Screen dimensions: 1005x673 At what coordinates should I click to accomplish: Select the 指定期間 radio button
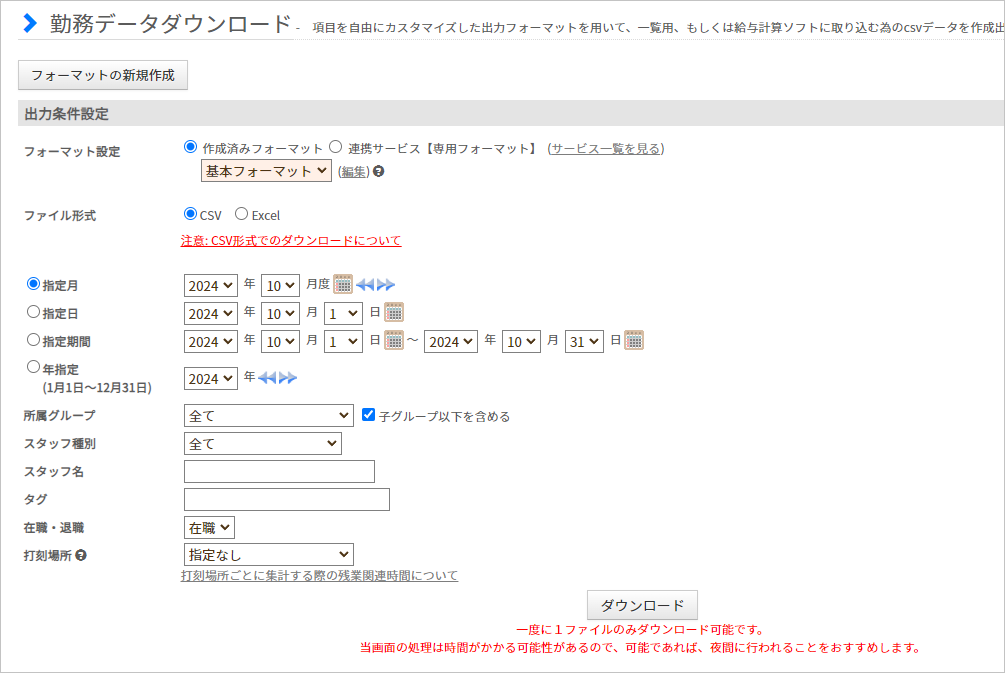34,340
